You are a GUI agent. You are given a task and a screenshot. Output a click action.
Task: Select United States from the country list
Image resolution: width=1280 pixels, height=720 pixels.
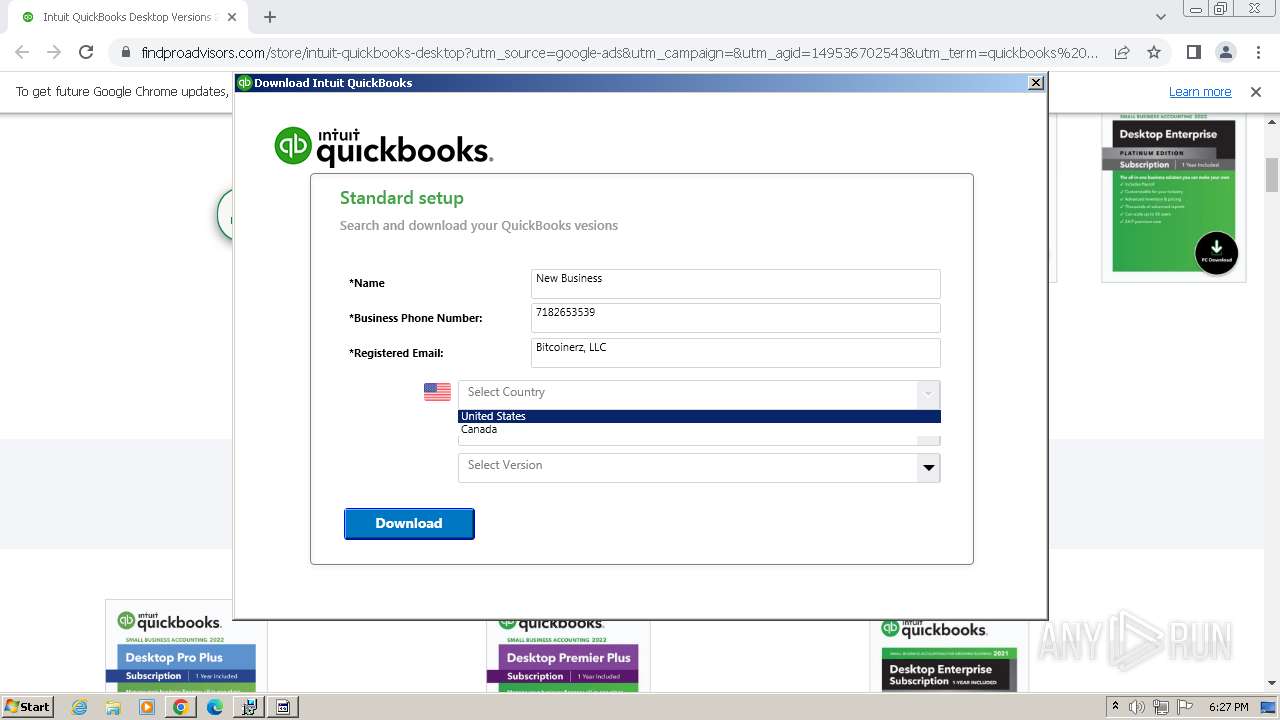coord(699,416)
